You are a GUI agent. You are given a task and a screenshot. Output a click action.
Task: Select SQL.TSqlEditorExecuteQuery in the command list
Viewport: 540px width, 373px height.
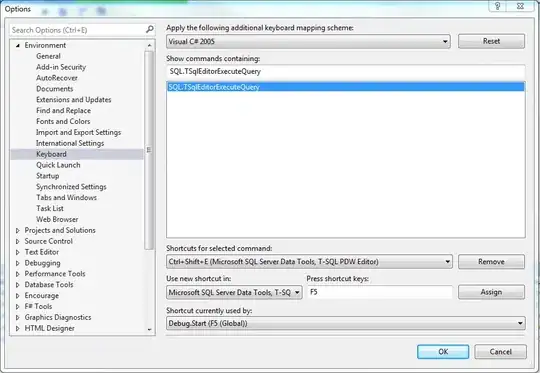346,87
